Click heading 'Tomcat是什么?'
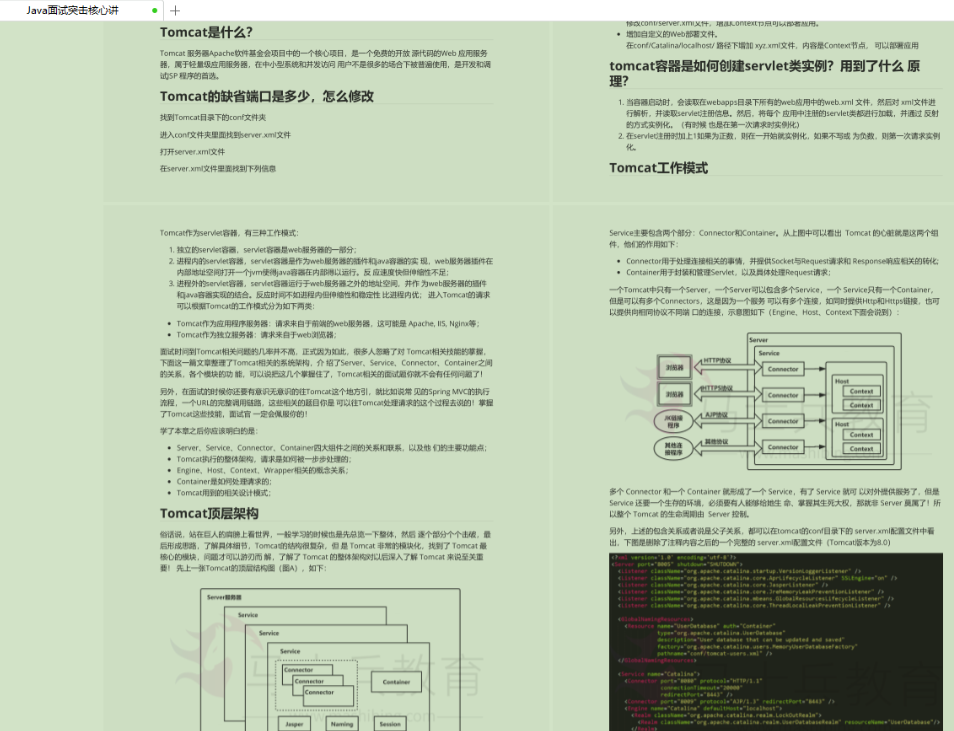 [206, 32]
